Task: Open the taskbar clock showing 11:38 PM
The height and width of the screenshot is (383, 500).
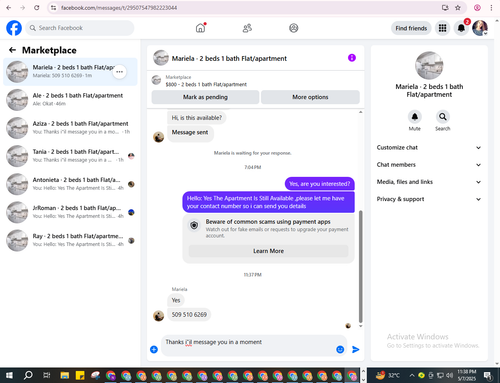Action: coord(466,376)
